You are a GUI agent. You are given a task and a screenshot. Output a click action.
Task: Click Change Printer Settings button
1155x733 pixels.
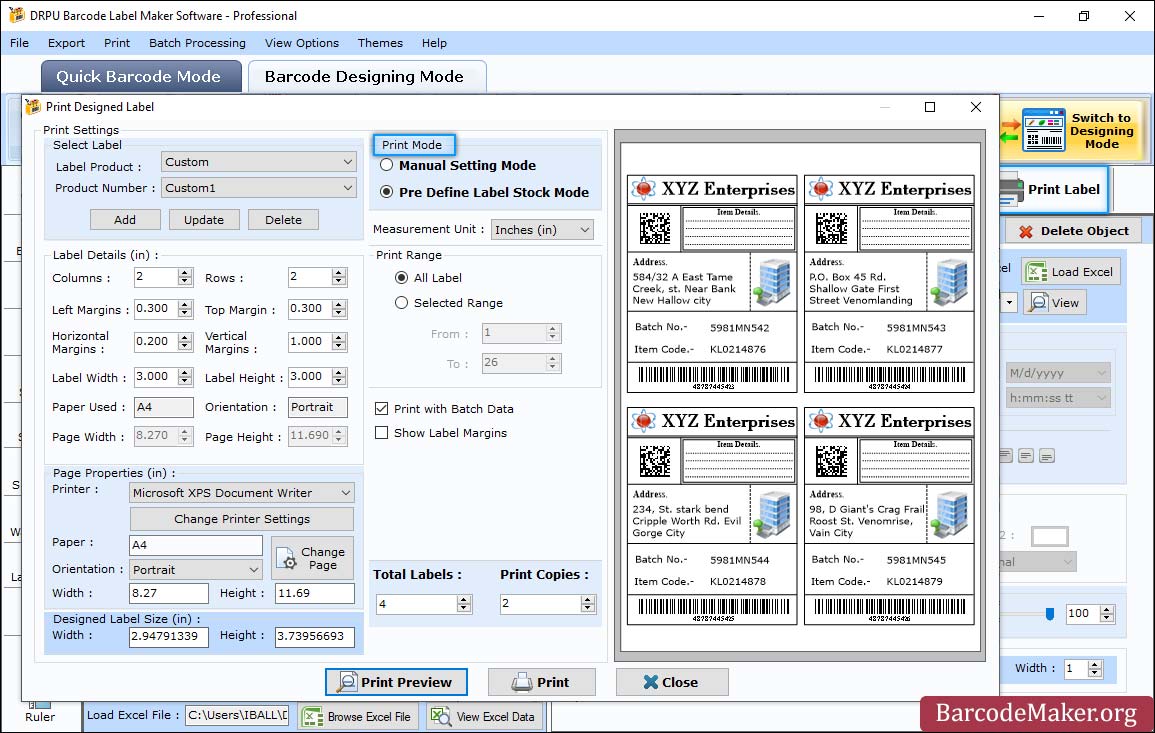[242, 519]
